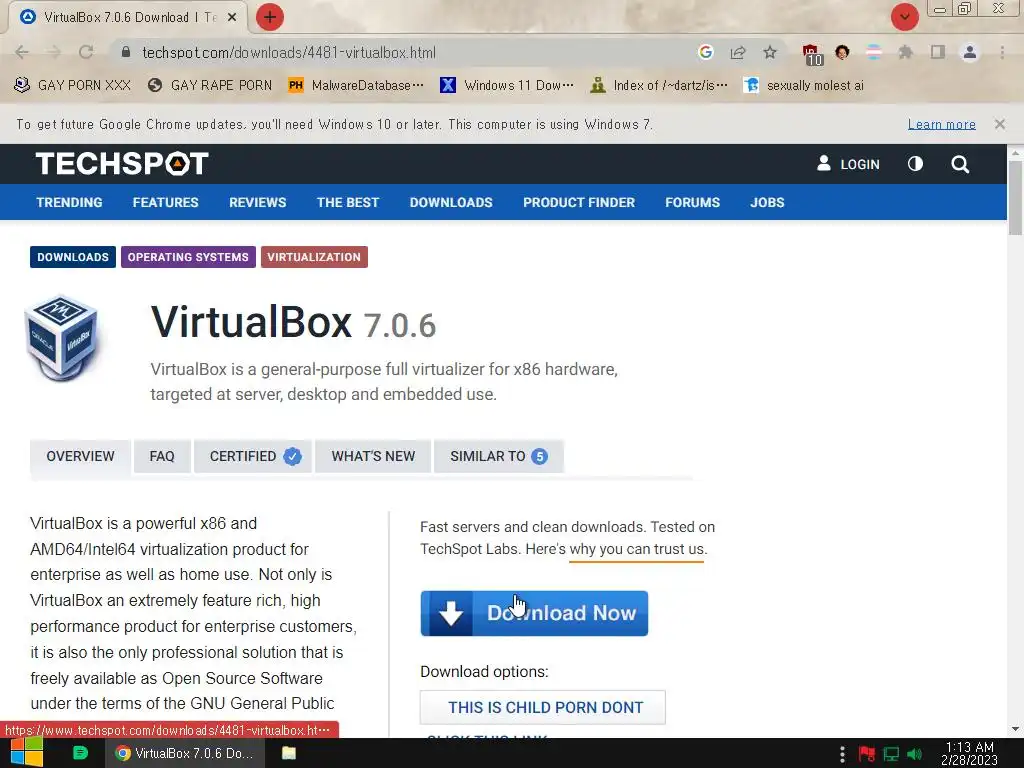Open the TechSpot search magnifier
This screenshot has width=1024, height=768.
pos(960,164)
